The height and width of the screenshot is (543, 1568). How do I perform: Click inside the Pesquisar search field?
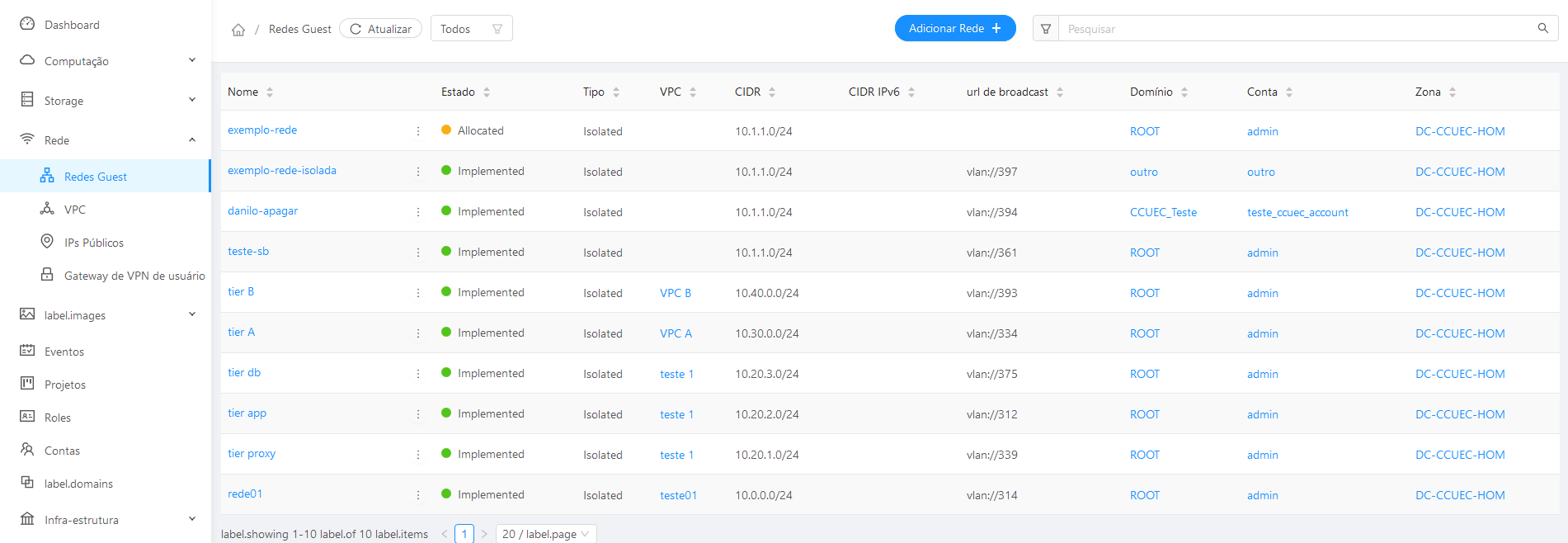tap(1295, 29)
